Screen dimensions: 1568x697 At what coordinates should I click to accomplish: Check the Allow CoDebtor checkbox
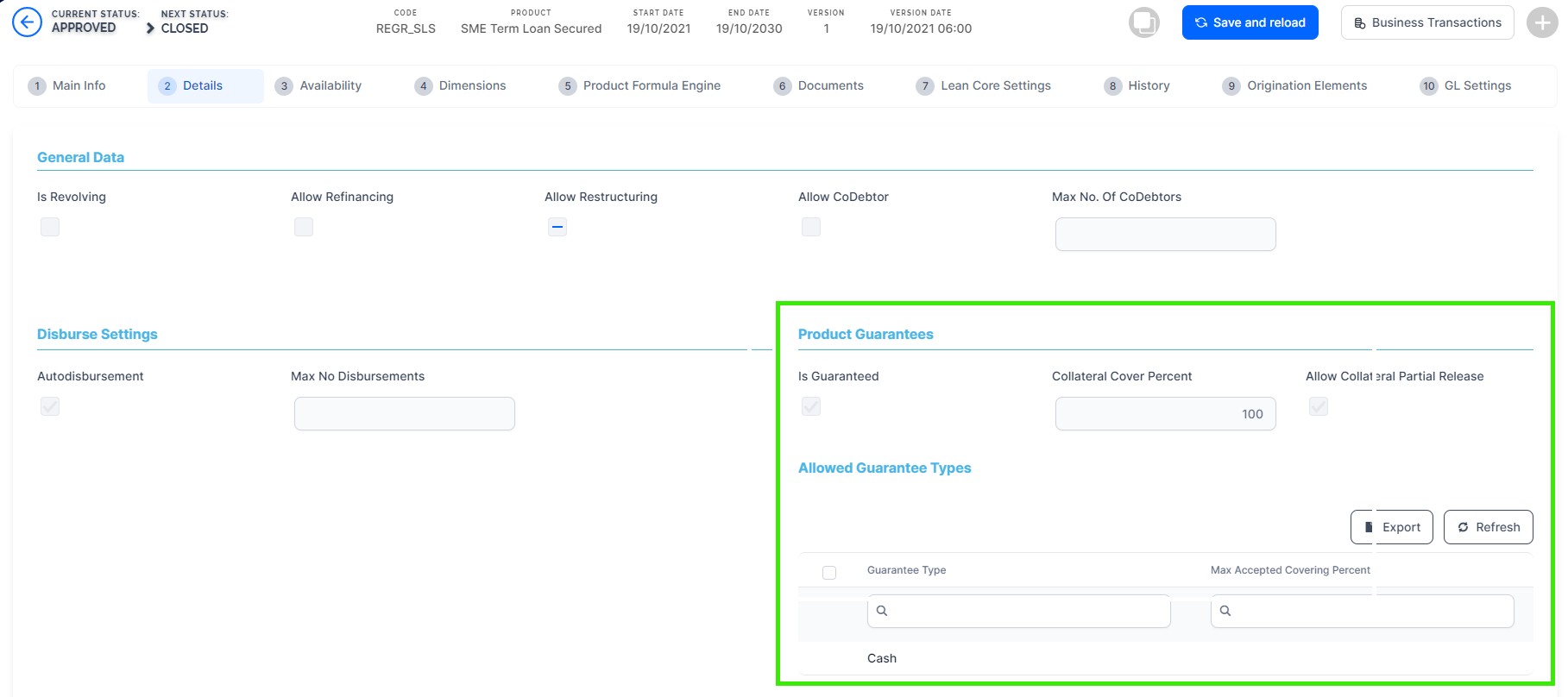click(x=811, y=227)
